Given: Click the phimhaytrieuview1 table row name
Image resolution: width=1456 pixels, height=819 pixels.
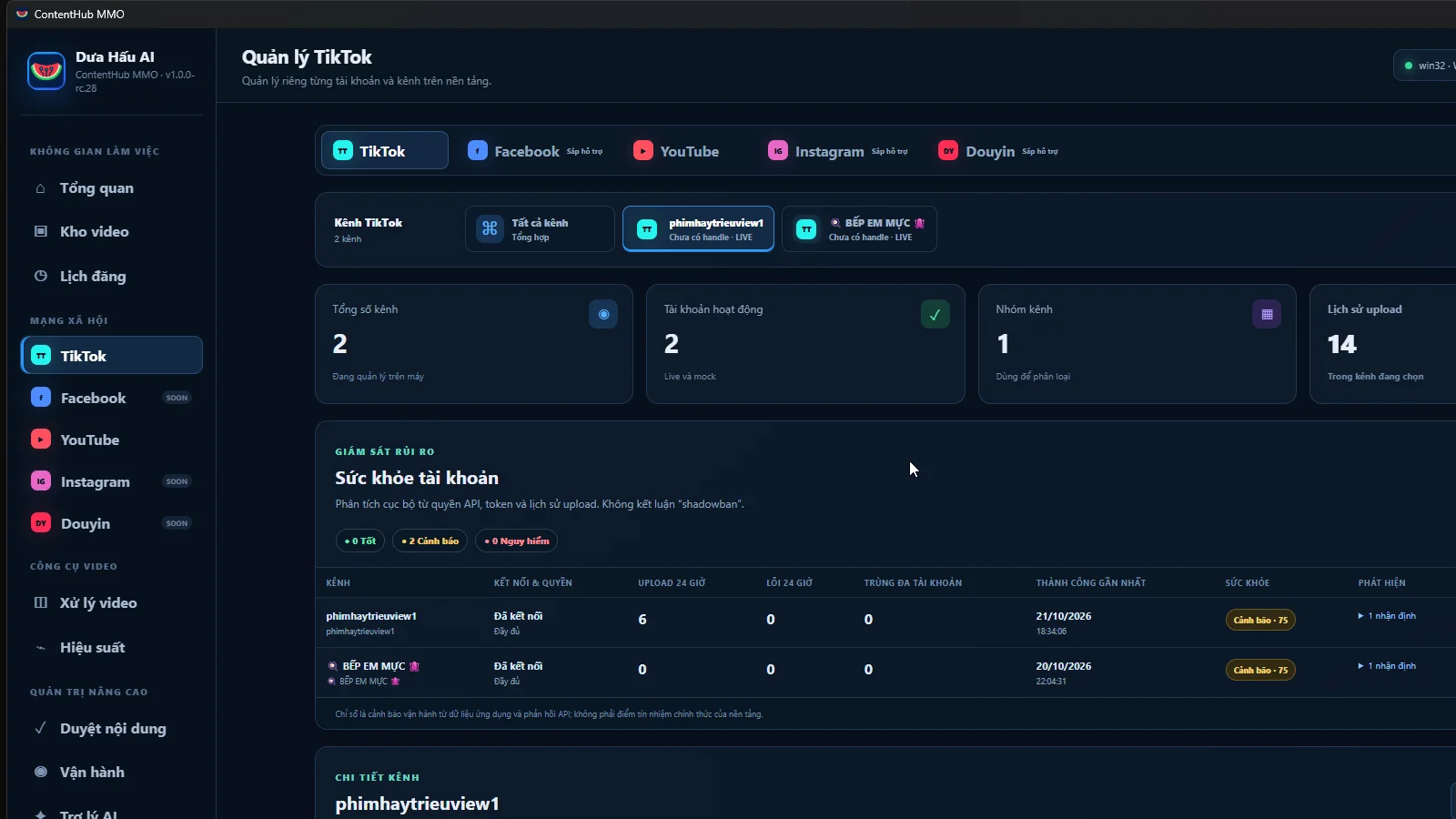Looking at the screenshot, I should point(371,616).
